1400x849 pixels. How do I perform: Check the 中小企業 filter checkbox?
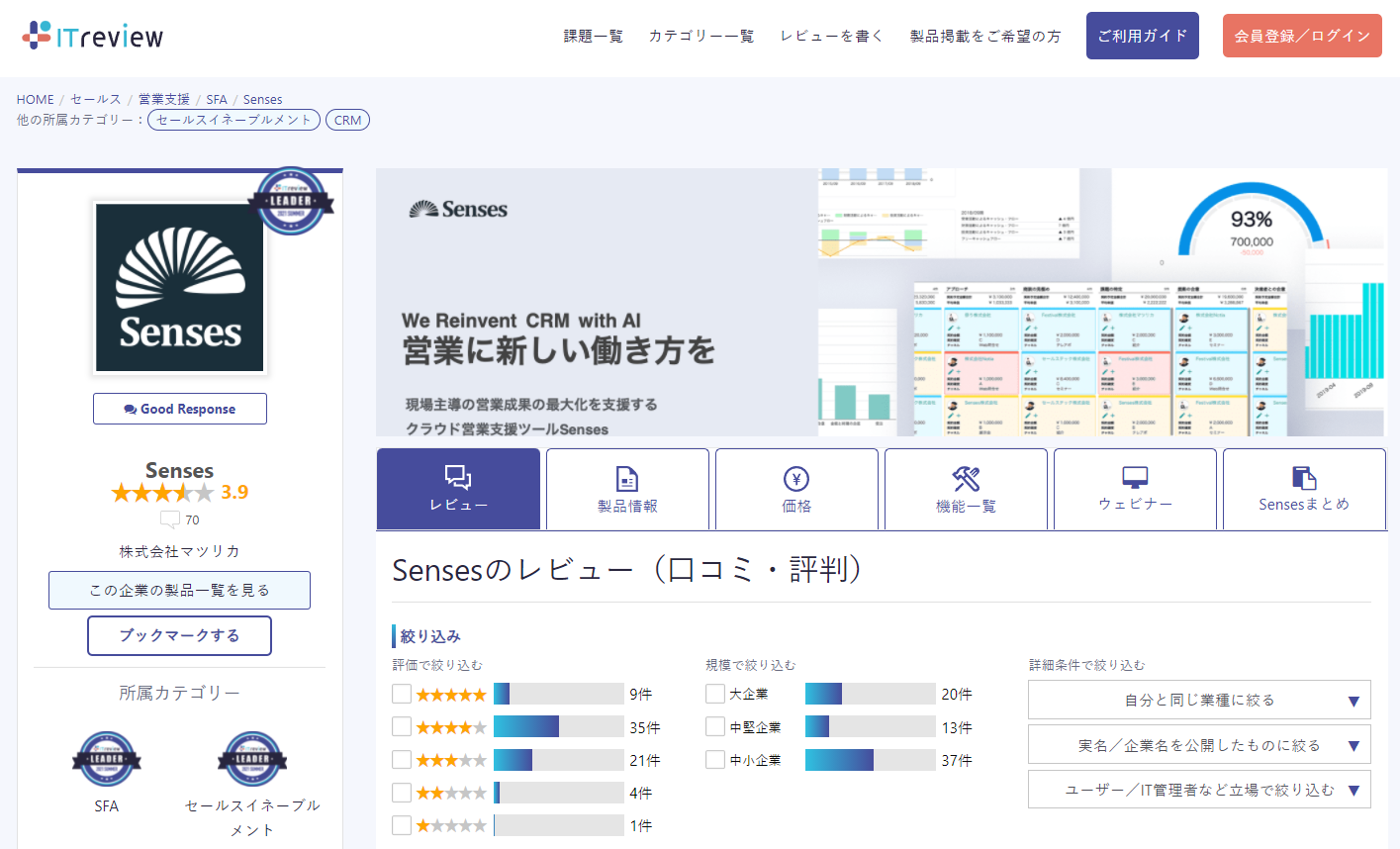715,759
